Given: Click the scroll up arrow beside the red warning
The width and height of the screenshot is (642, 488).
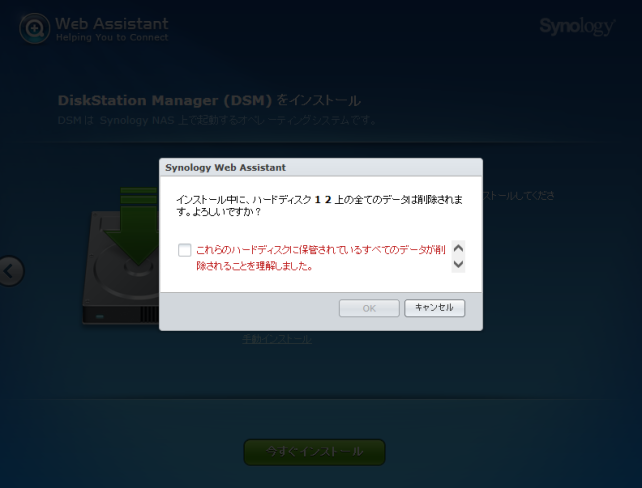Looking at the screenshot, I should pos(459,248).
